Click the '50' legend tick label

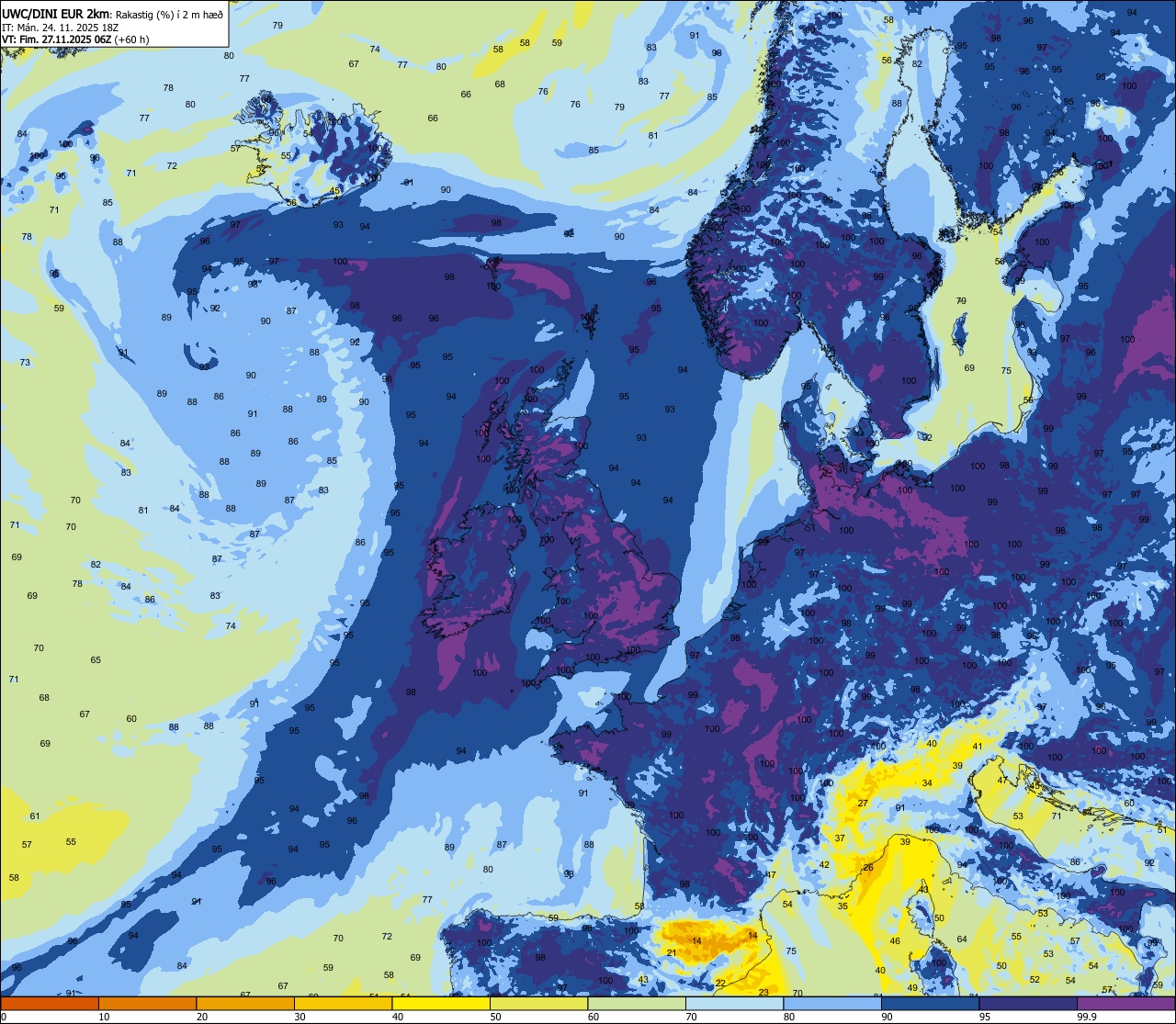pyautogui.click(x=495, y=1017)
